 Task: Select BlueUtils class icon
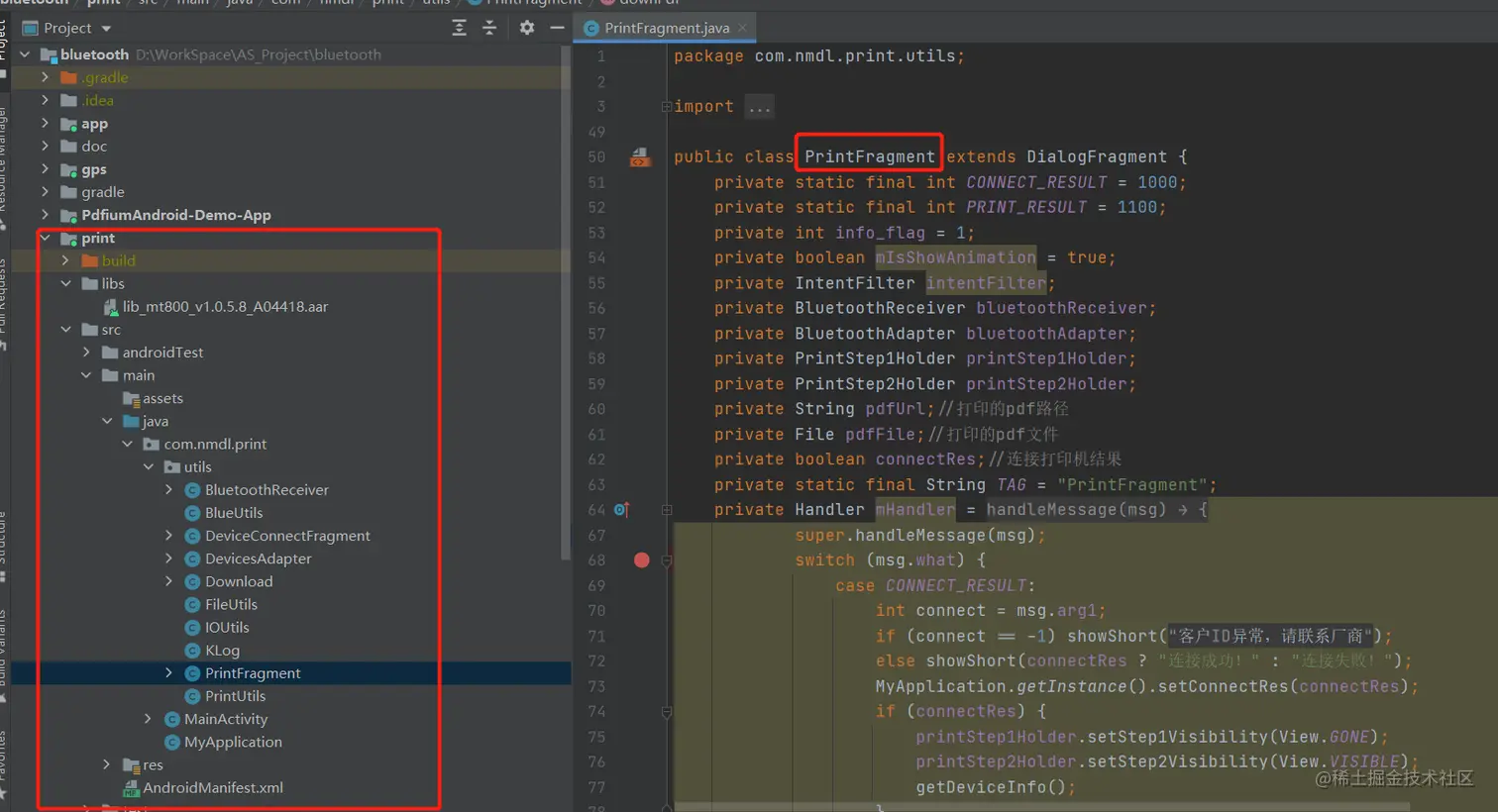(192, 513)
